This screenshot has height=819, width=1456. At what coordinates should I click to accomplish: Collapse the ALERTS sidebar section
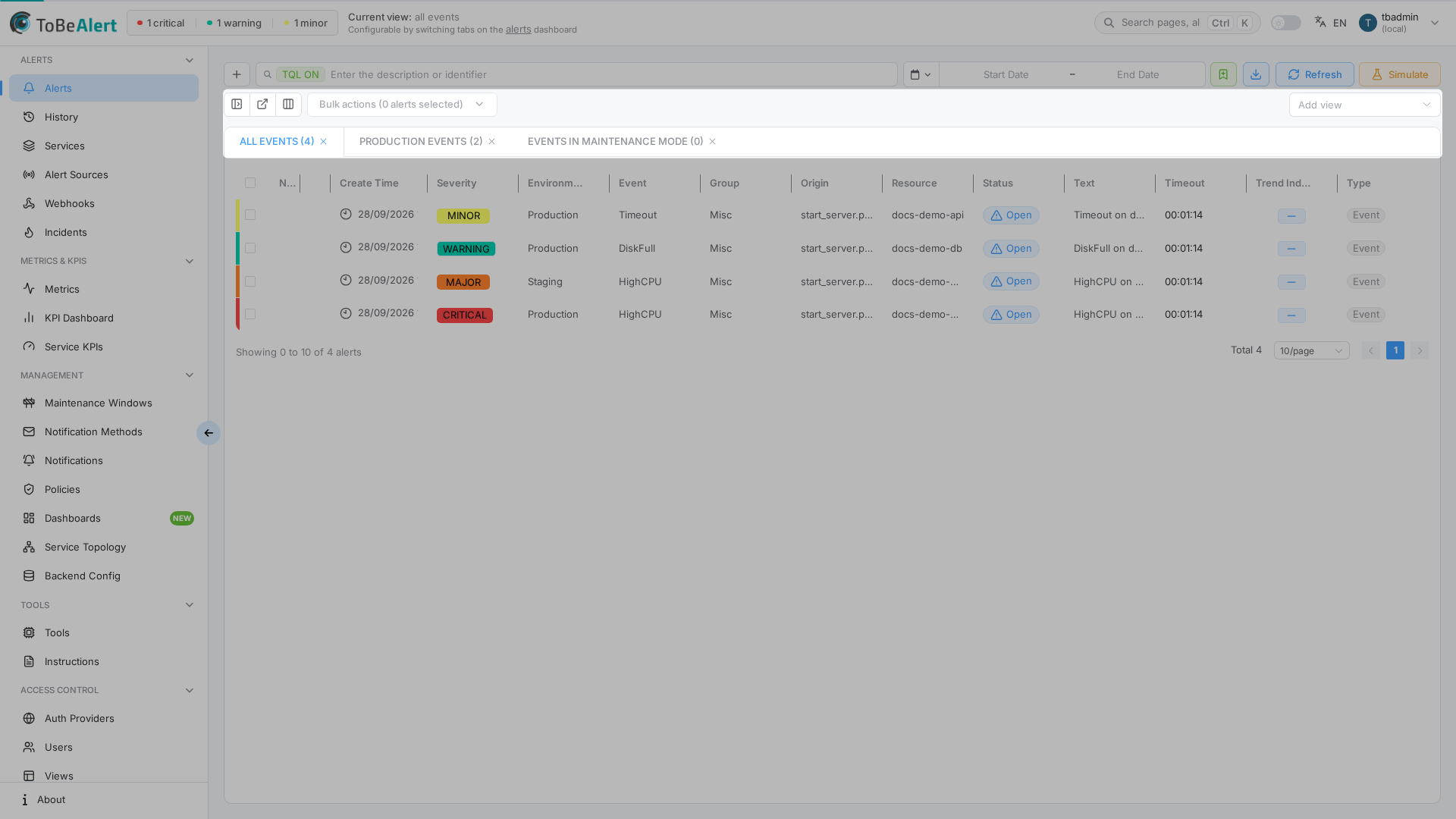(x=190, y=60)
